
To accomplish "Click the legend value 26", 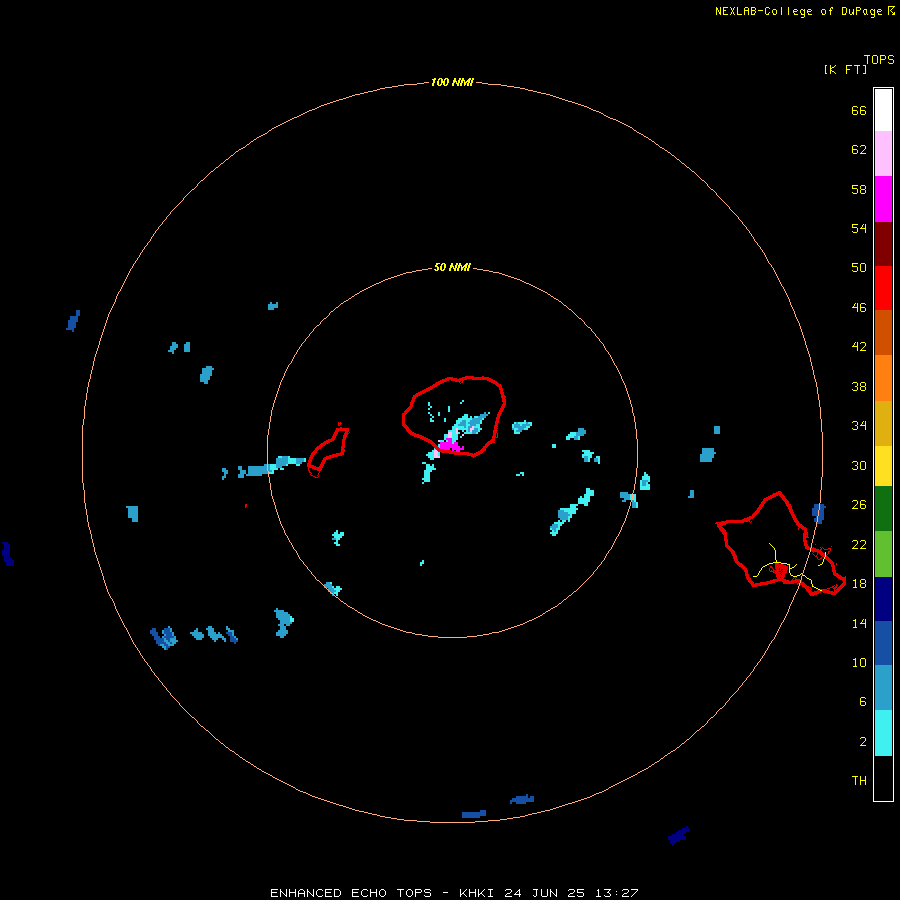I will click(859, 505).
